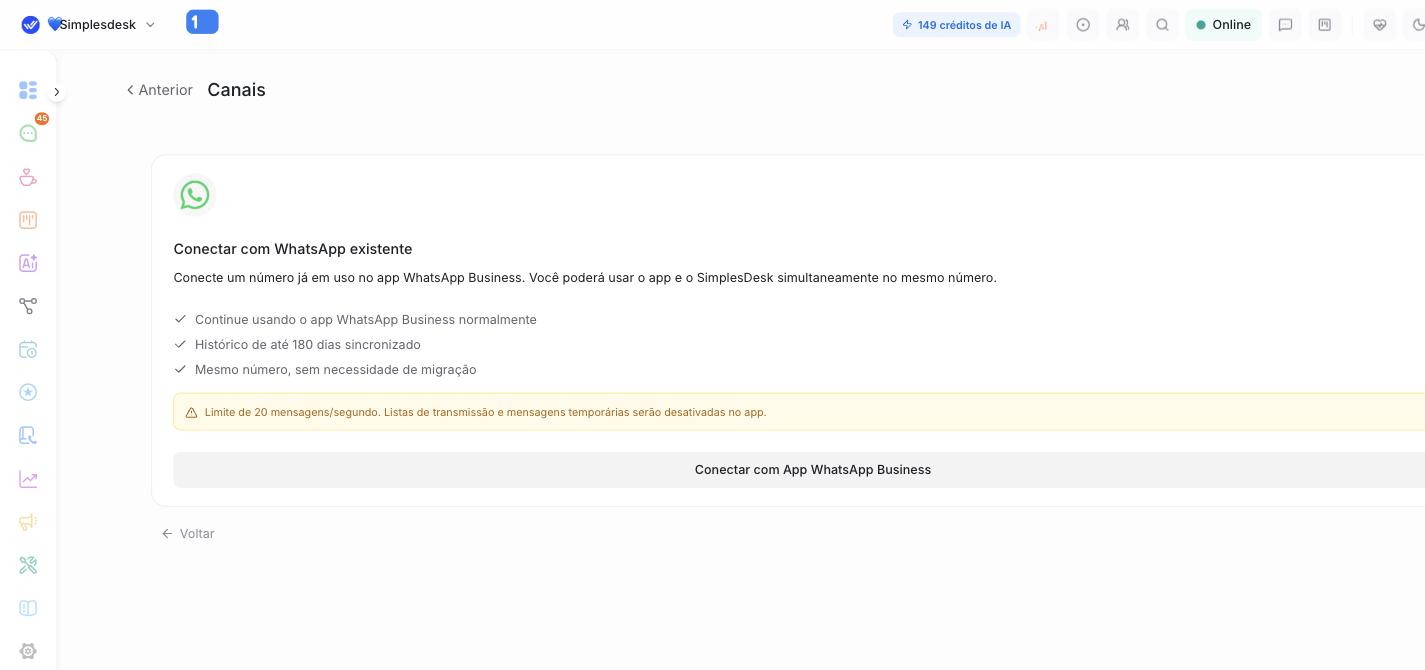
Task: Click the Voltar link below the card
Action: 188,534
